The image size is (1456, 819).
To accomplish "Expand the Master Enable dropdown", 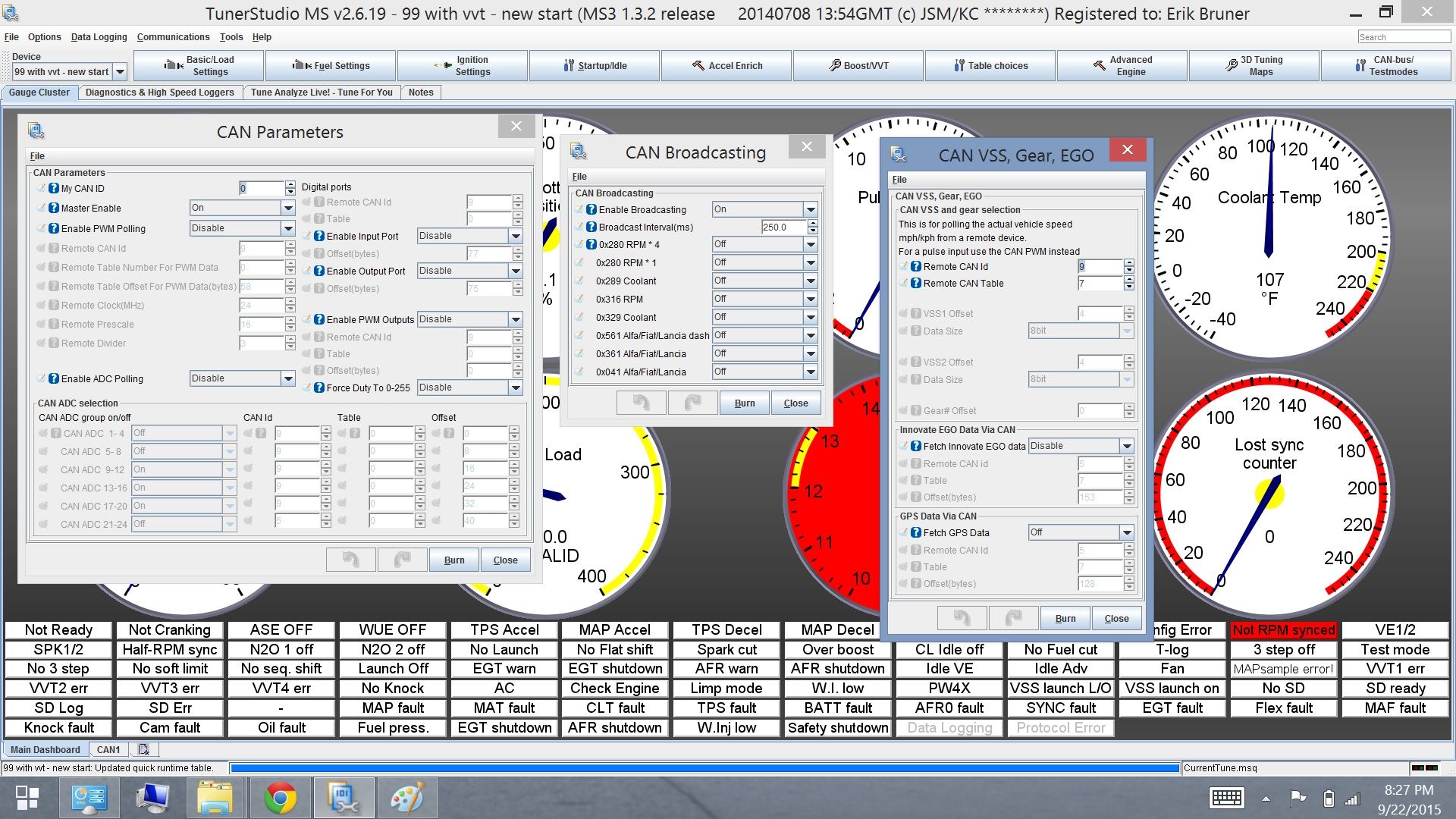I will coord(288,208).
